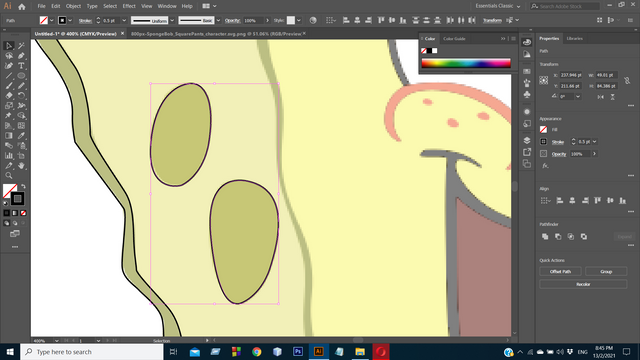Open Layers panel icon in dock
Viewport: 640px width, 360px height.
click(527, 140)
